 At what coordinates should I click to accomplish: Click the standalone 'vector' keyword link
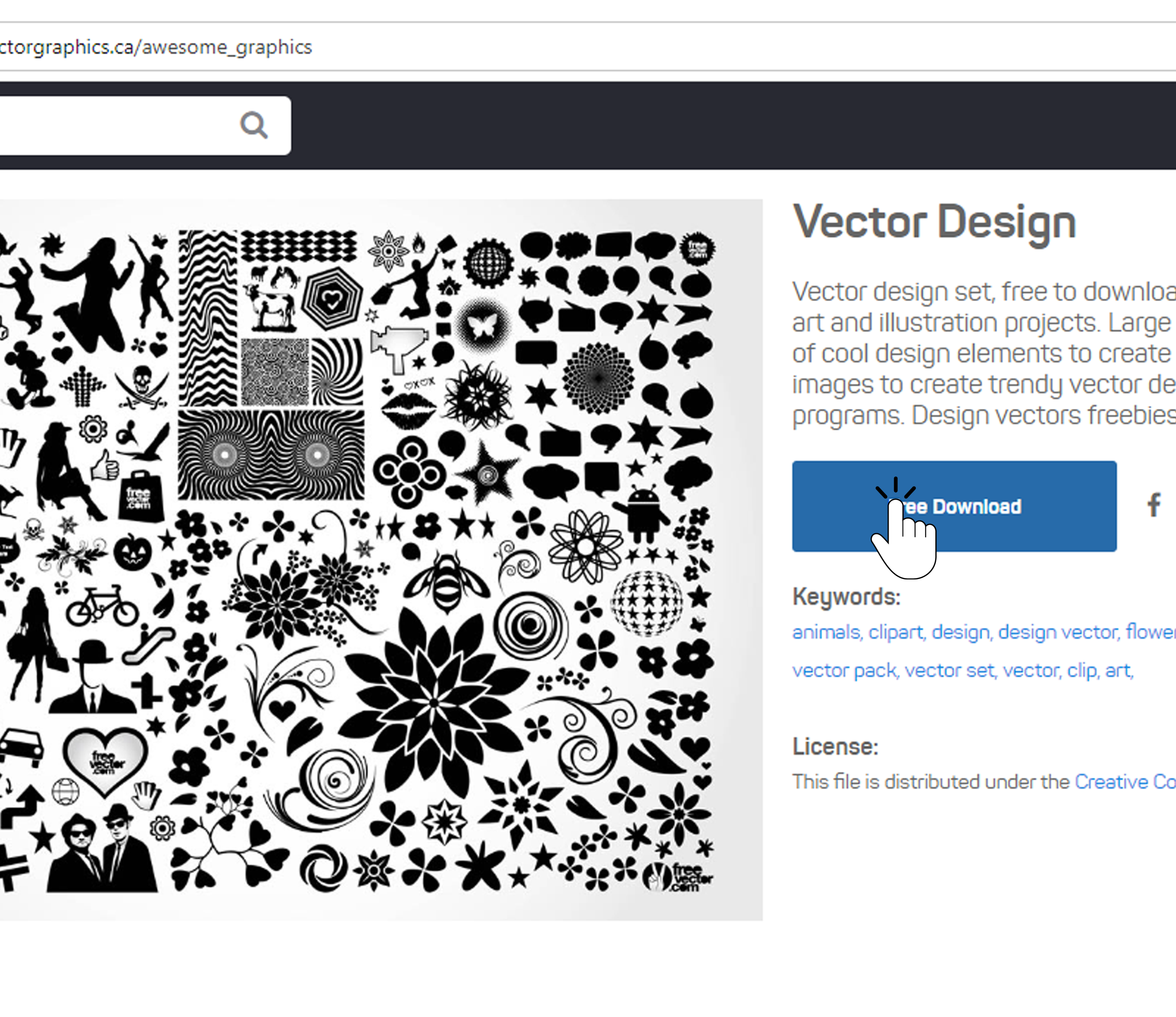click(1031, 671)
